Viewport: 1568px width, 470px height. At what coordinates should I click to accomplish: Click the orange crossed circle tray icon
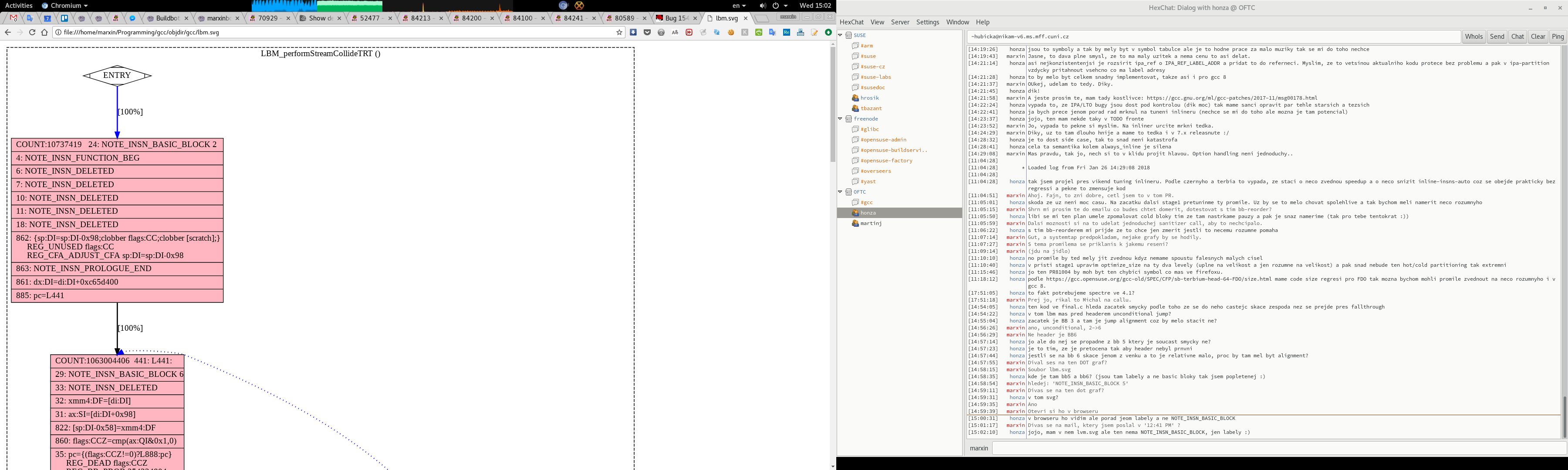pos(579,6)
